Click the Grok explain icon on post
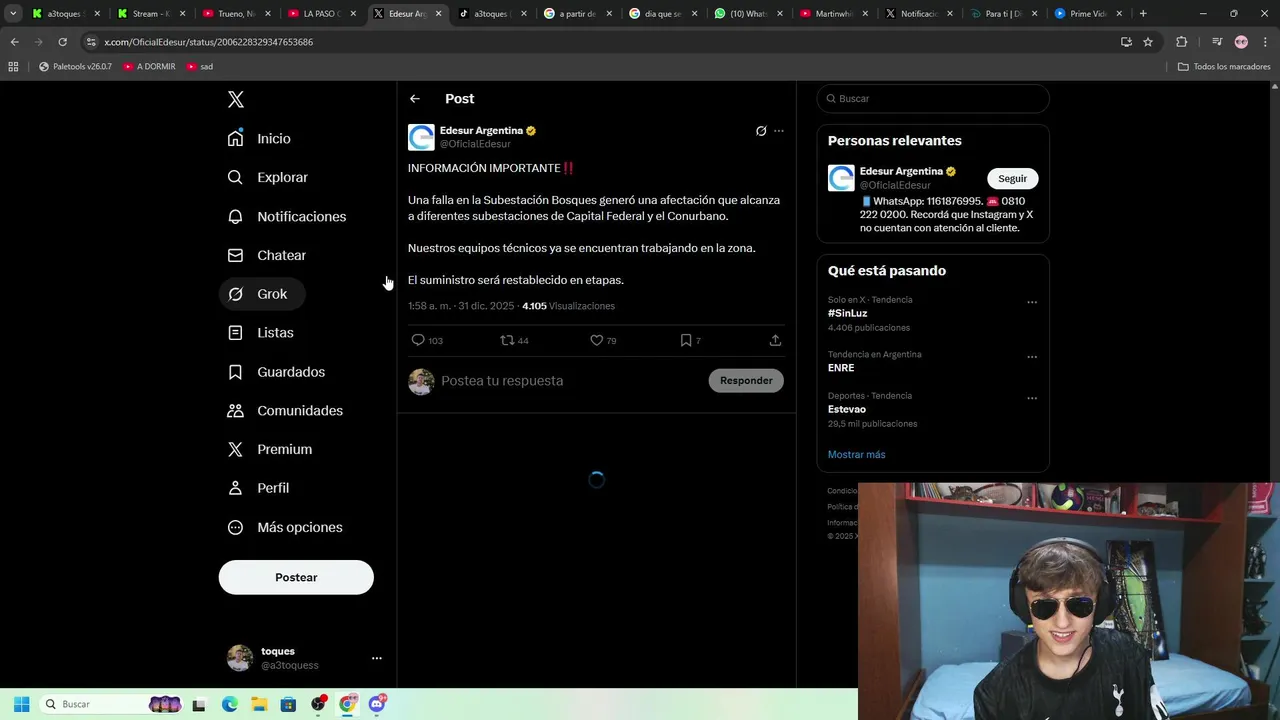This screenshot has height=720, width=1280. pos(761,131)
